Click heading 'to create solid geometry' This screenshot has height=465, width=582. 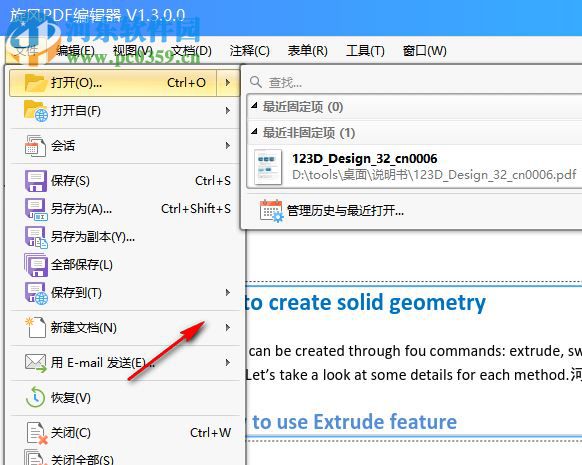click(x=365, y=302)
